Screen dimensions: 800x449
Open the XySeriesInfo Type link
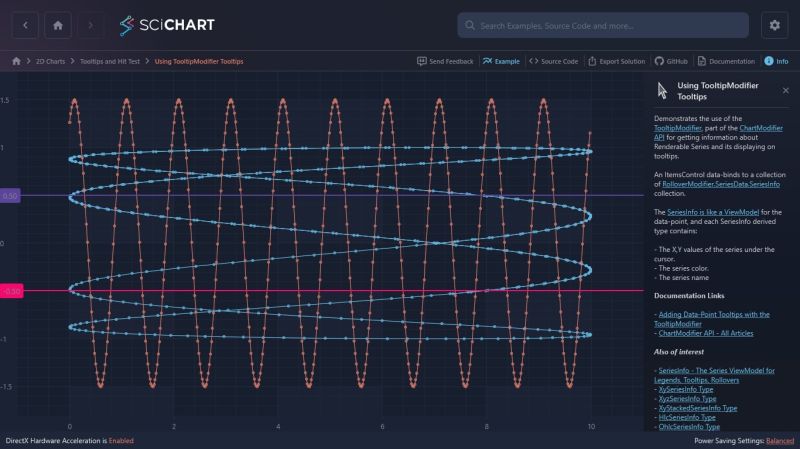686,389
